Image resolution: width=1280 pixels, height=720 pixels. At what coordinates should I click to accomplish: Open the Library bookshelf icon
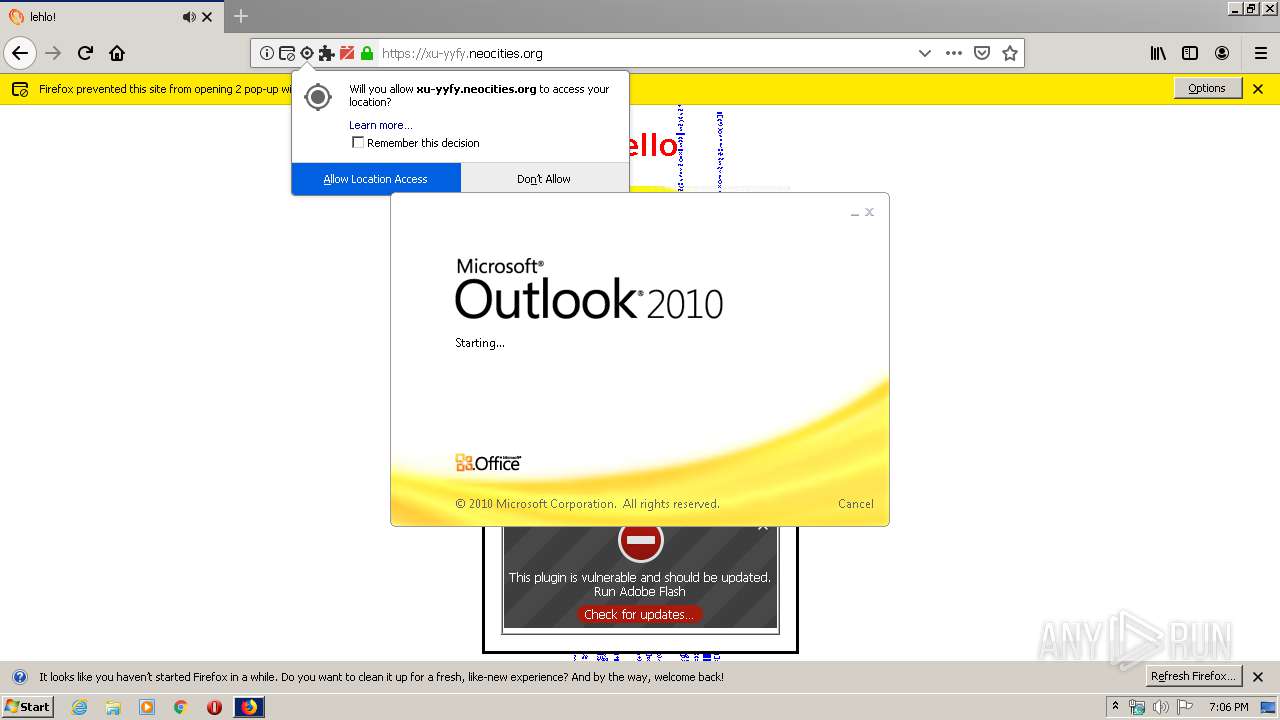pos(1158,53)
